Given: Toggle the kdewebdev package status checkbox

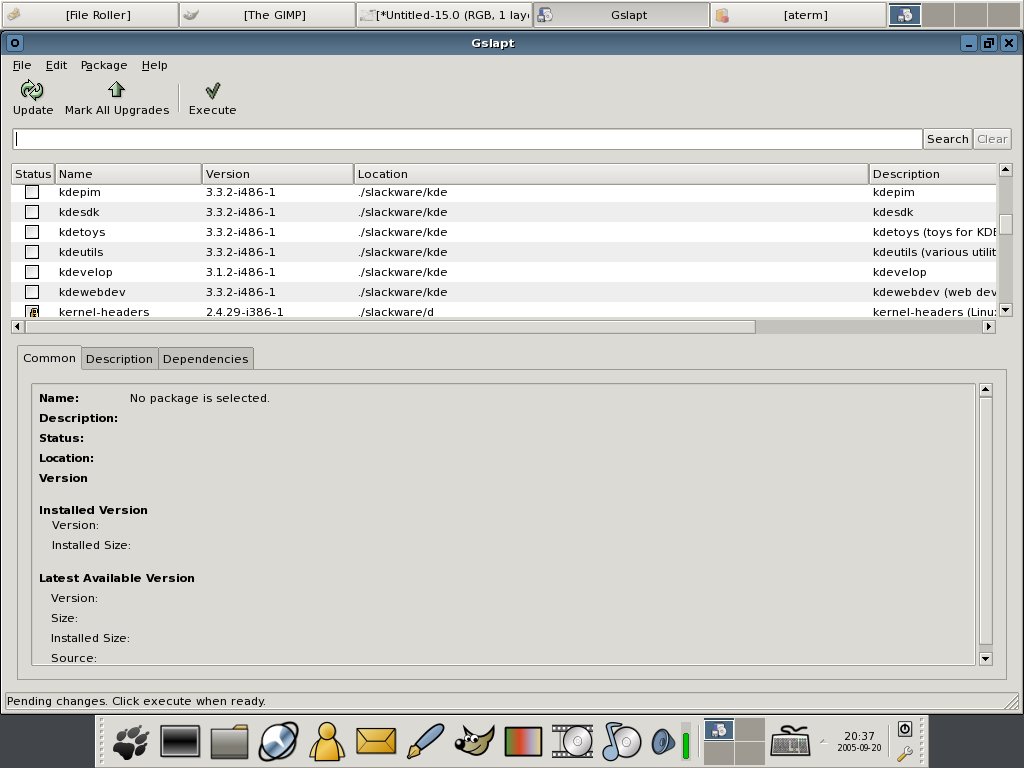Looking at the screenshot, I should 32,292.
